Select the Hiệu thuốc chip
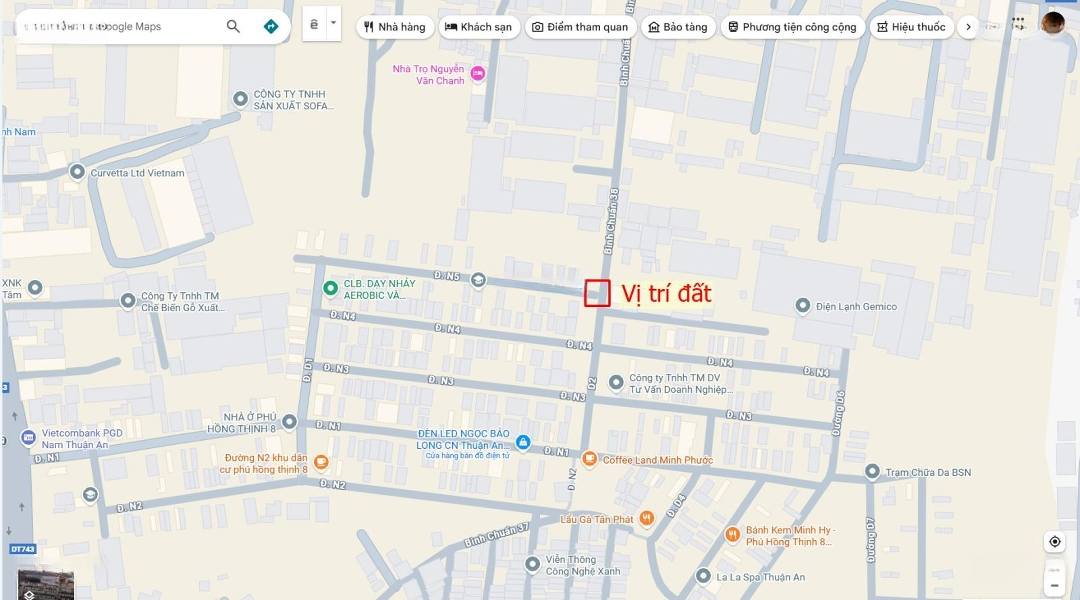 click(x=911, y=27)
